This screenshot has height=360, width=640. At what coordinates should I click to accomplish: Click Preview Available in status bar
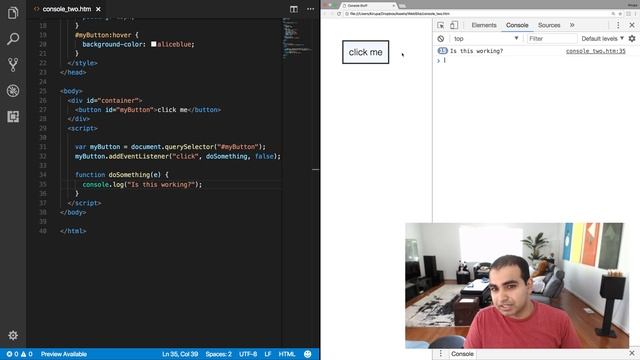64,354
